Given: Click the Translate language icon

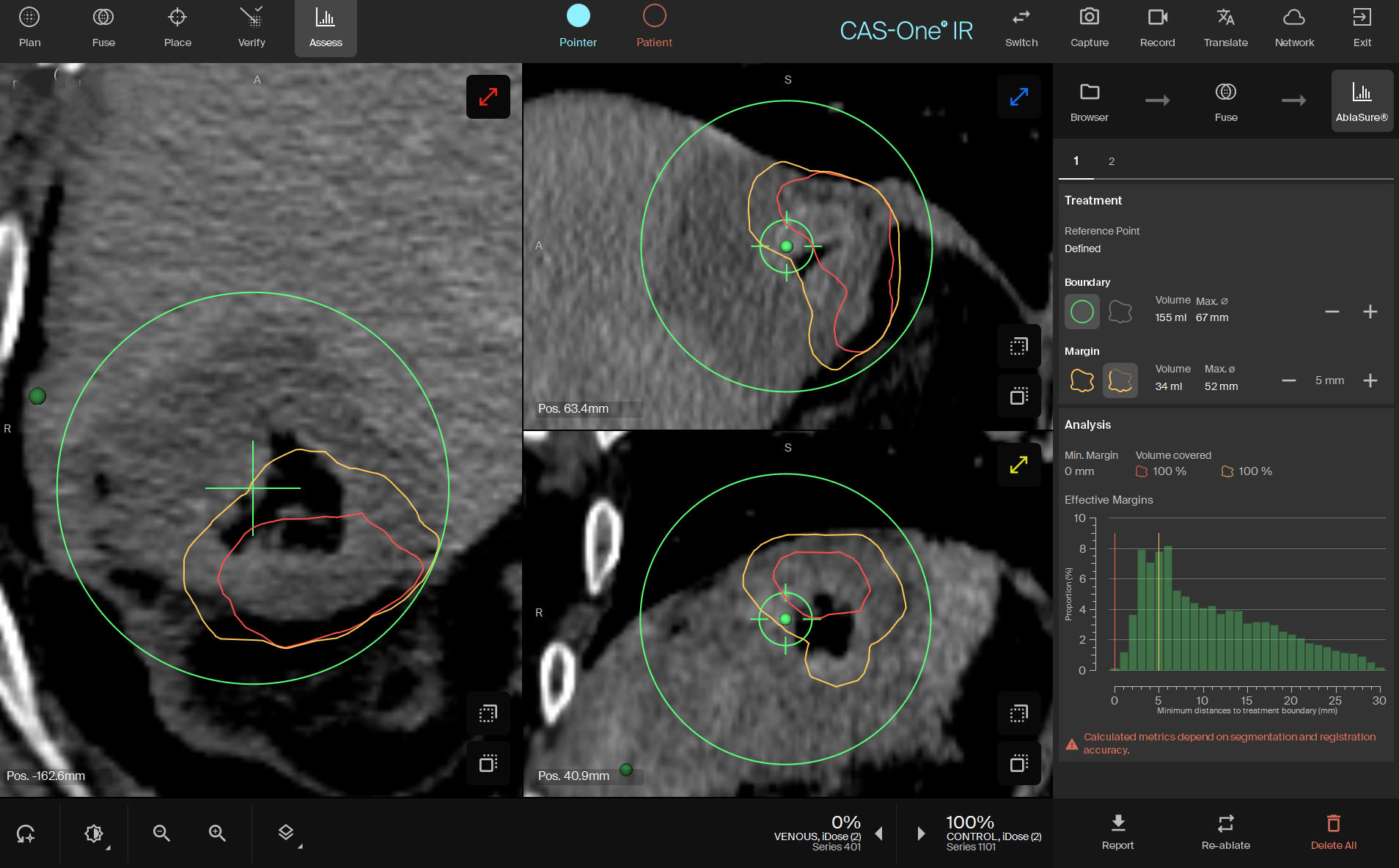Looking at the screenshot, I should click(x=1225, y=28).
